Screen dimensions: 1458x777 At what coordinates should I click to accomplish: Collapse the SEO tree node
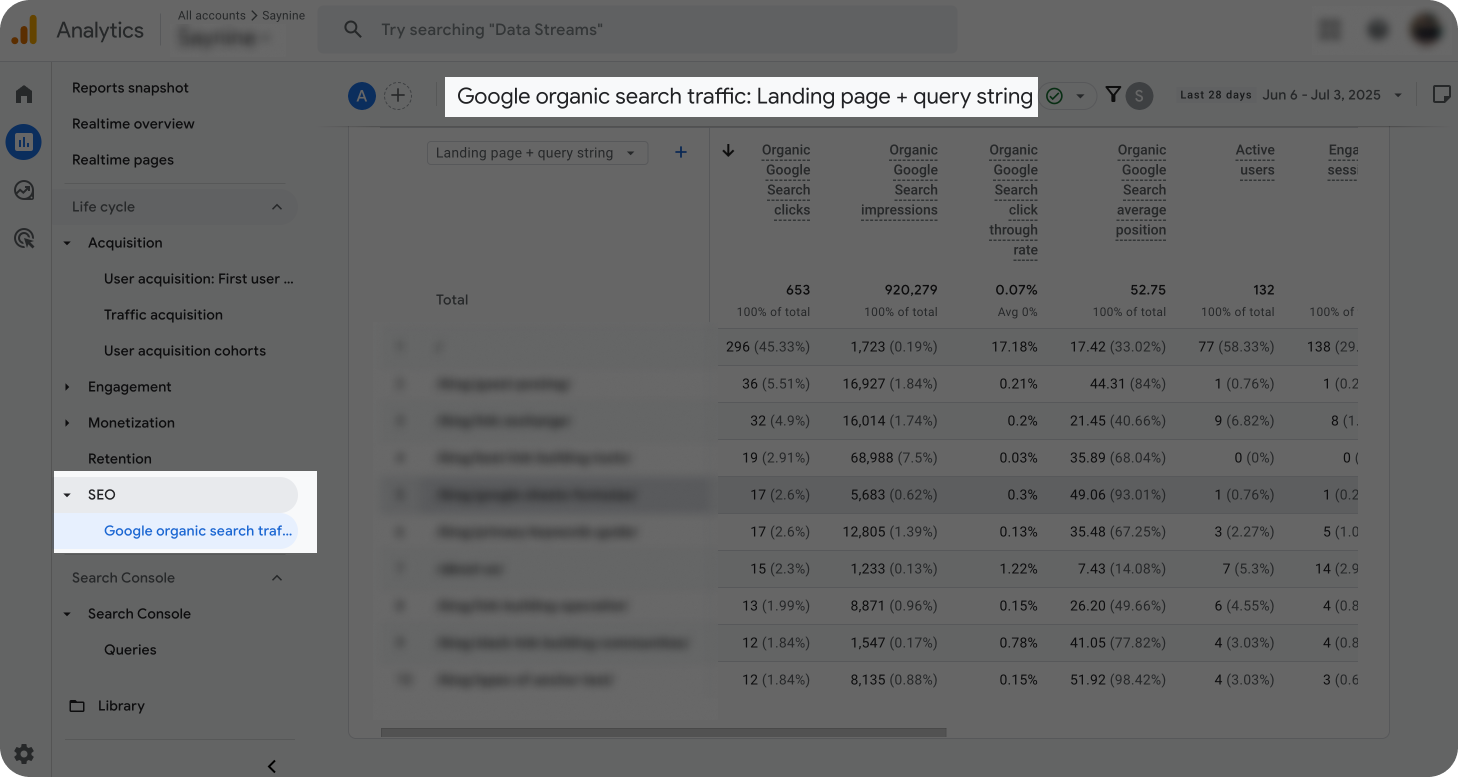coord(67,495)
